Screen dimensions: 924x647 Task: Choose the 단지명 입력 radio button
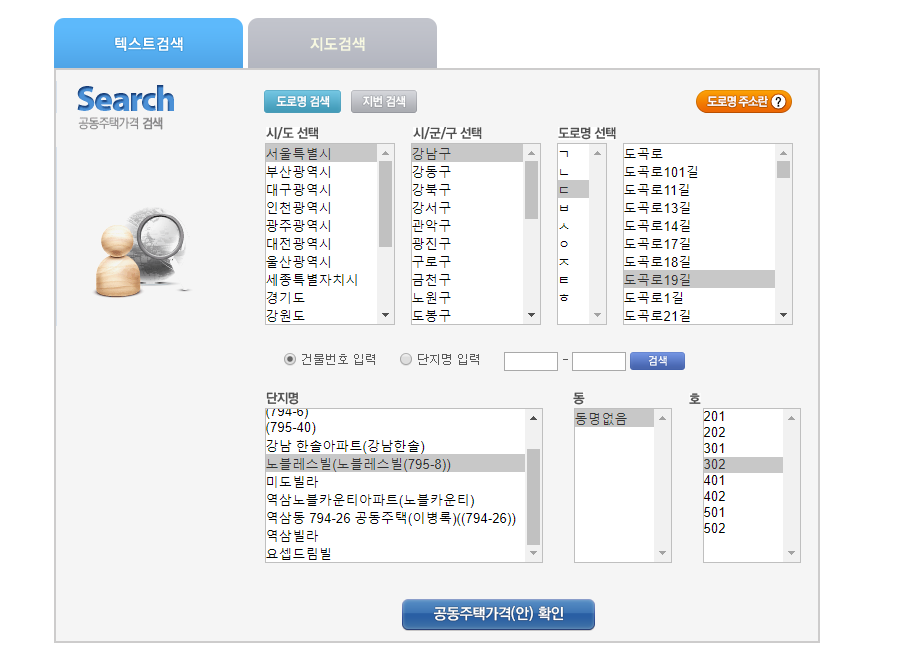[x=405, y=359]
